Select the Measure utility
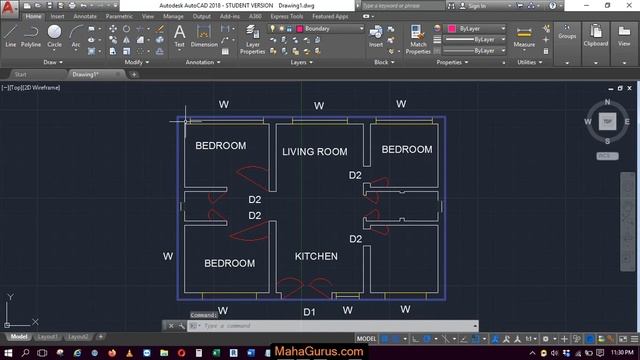 tap(524, 37)
